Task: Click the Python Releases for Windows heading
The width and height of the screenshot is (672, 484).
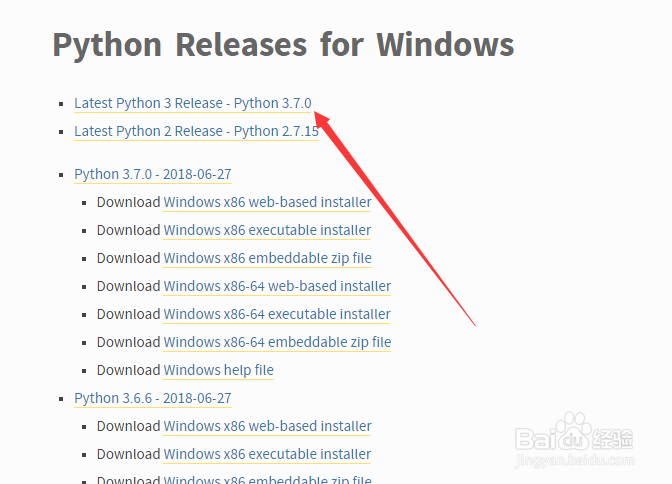Action: pos(283,45)
